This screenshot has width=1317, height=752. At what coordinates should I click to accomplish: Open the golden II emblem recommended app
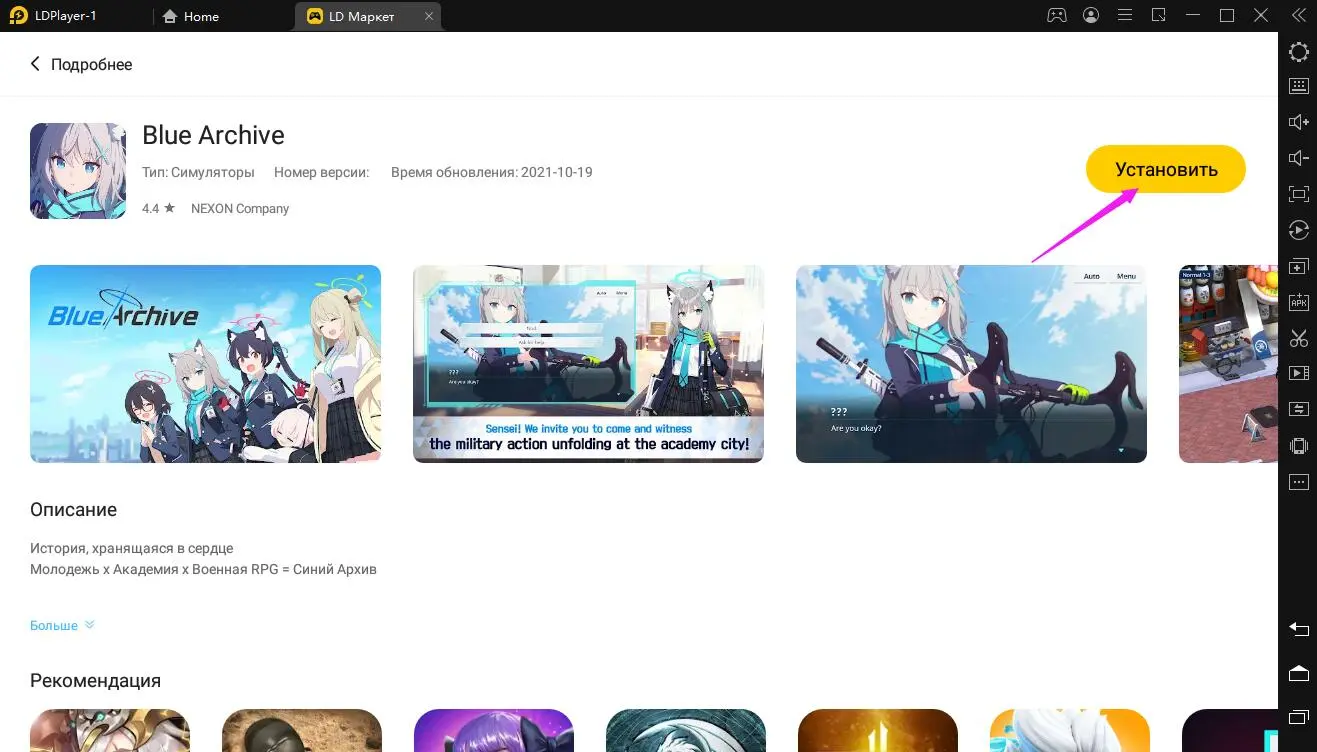(878, 730)
